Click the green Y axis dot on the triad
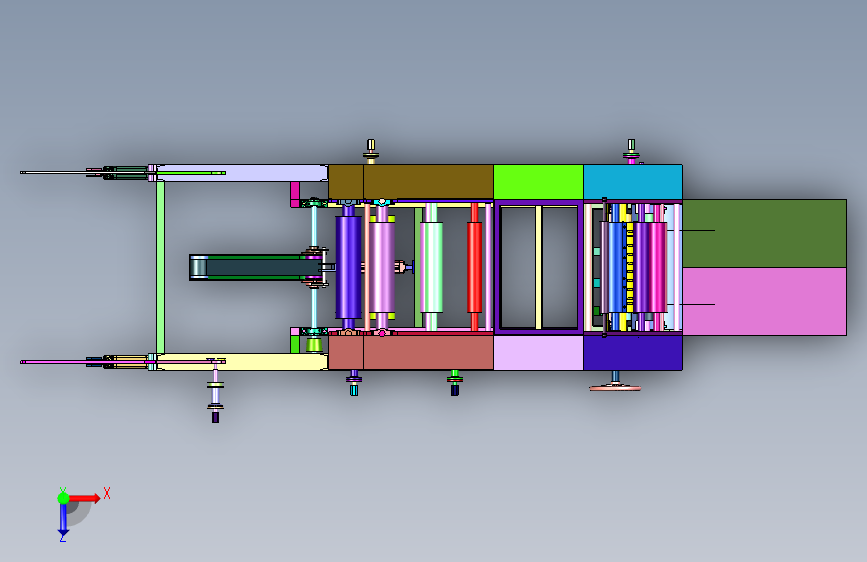 click(x=63, y=498)
